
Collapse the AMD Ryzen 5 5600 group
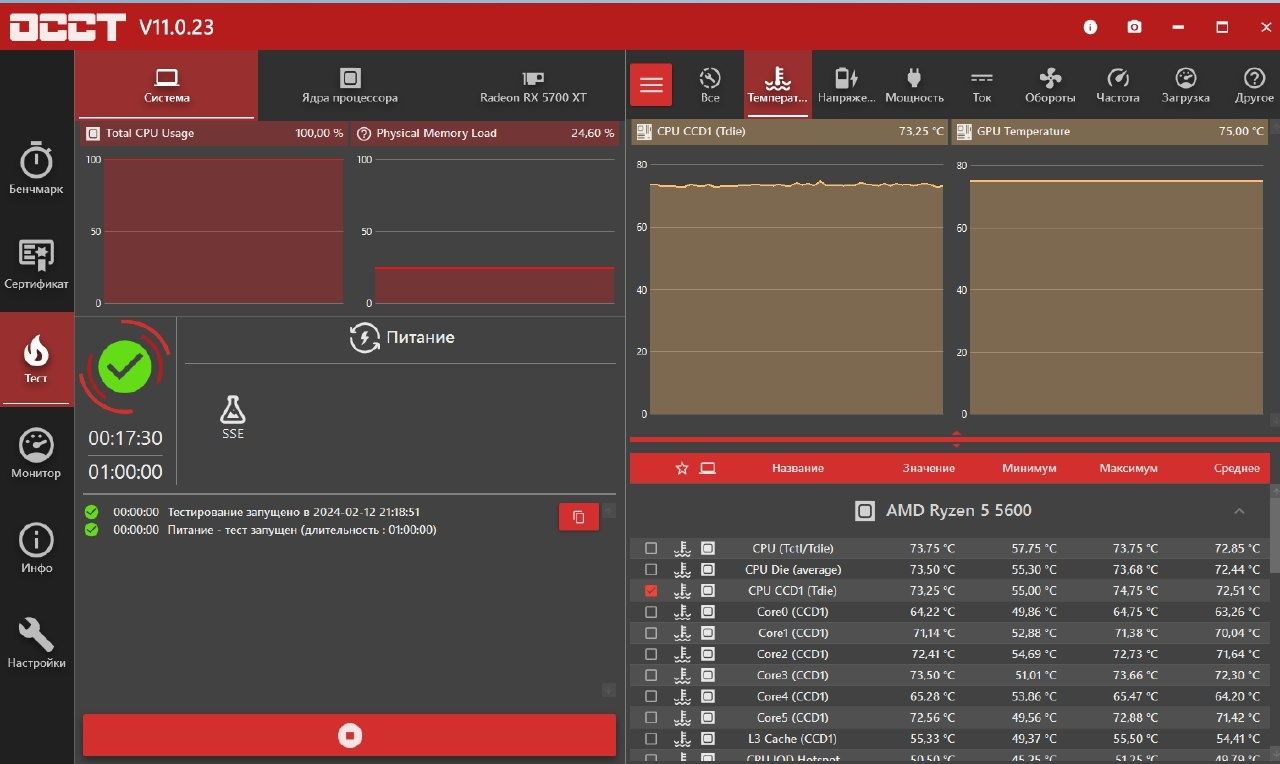(x=1239, y=511)
